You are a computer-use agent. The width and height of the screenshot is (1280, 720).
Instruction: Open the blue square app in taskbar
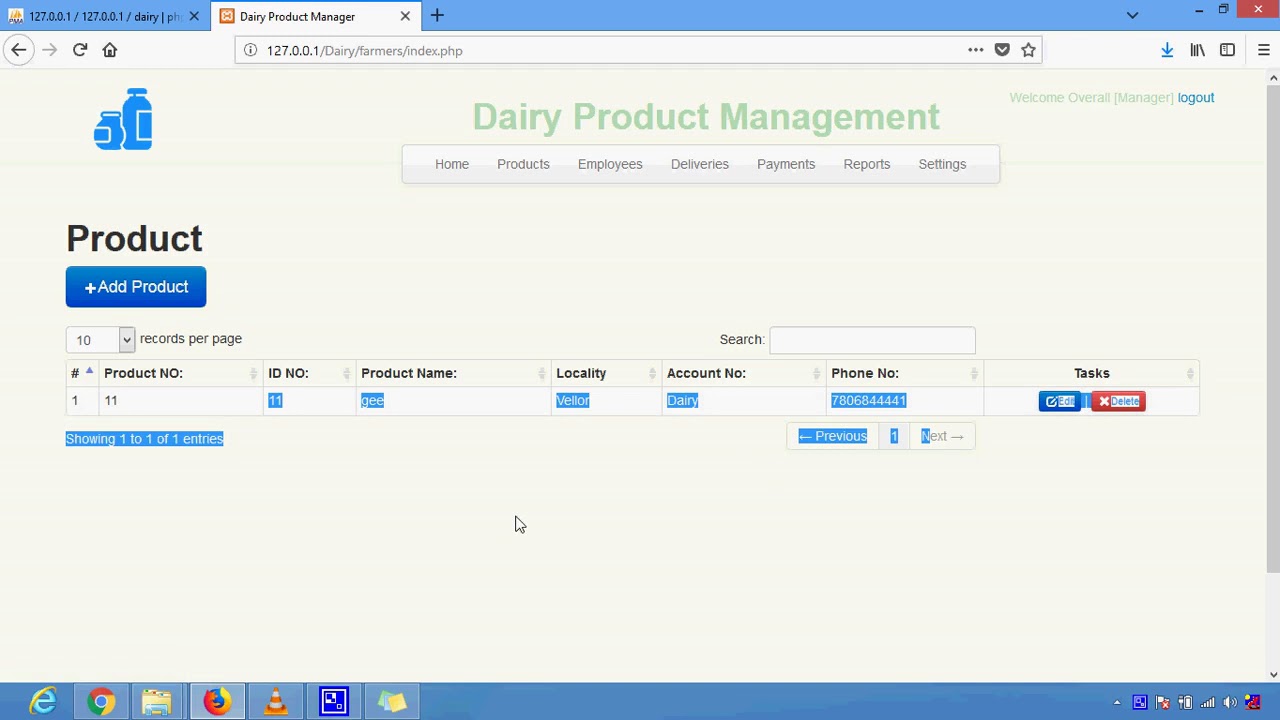[x=333, y=702]
